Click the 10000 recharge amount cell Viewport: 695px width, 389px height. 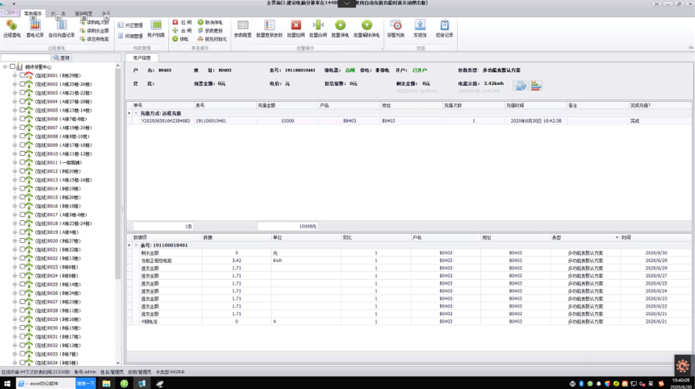pos(287,121)
